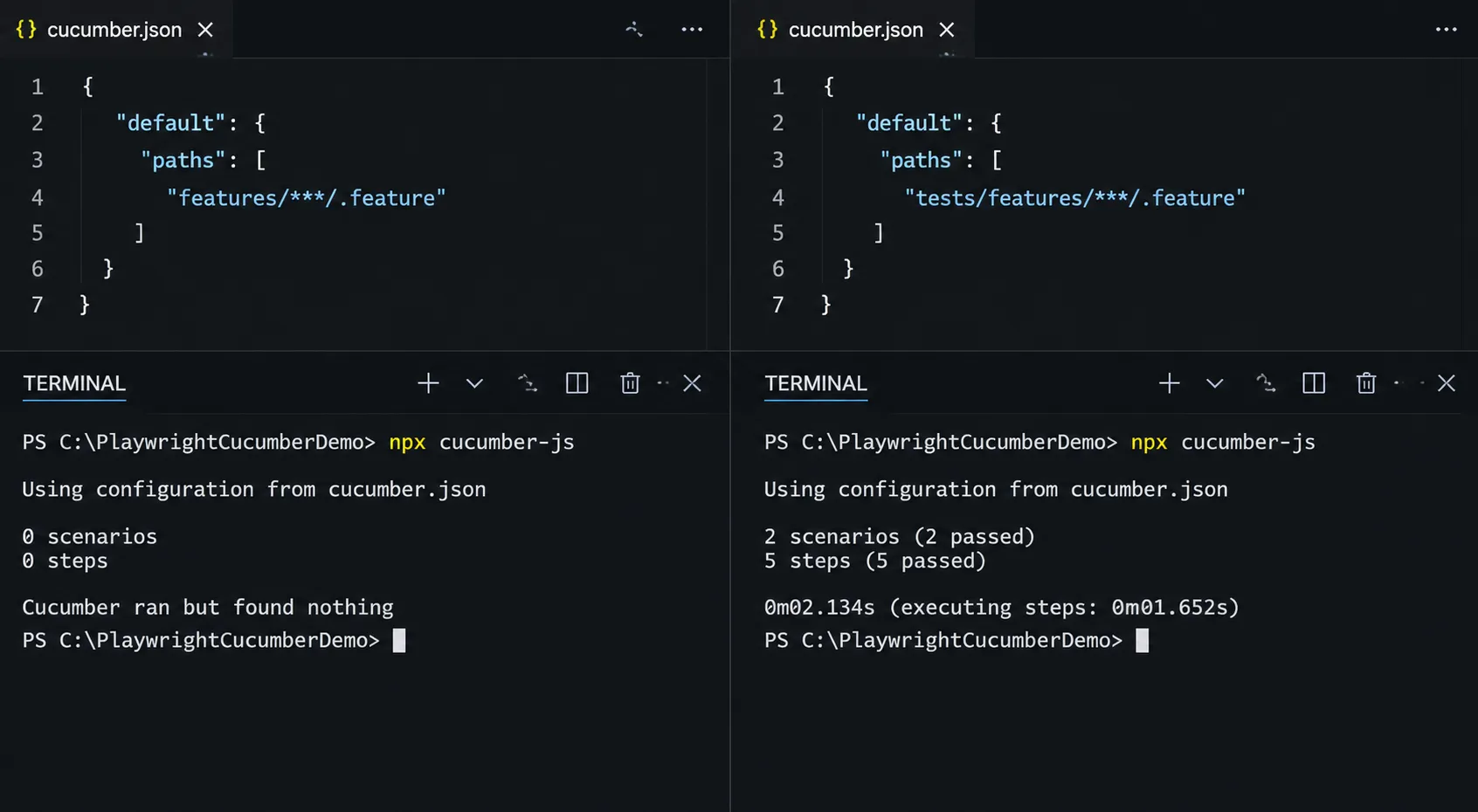Expand left terminal launch profile dropdown
Viewport: 1478px width, 812px height.
point(474,383)
